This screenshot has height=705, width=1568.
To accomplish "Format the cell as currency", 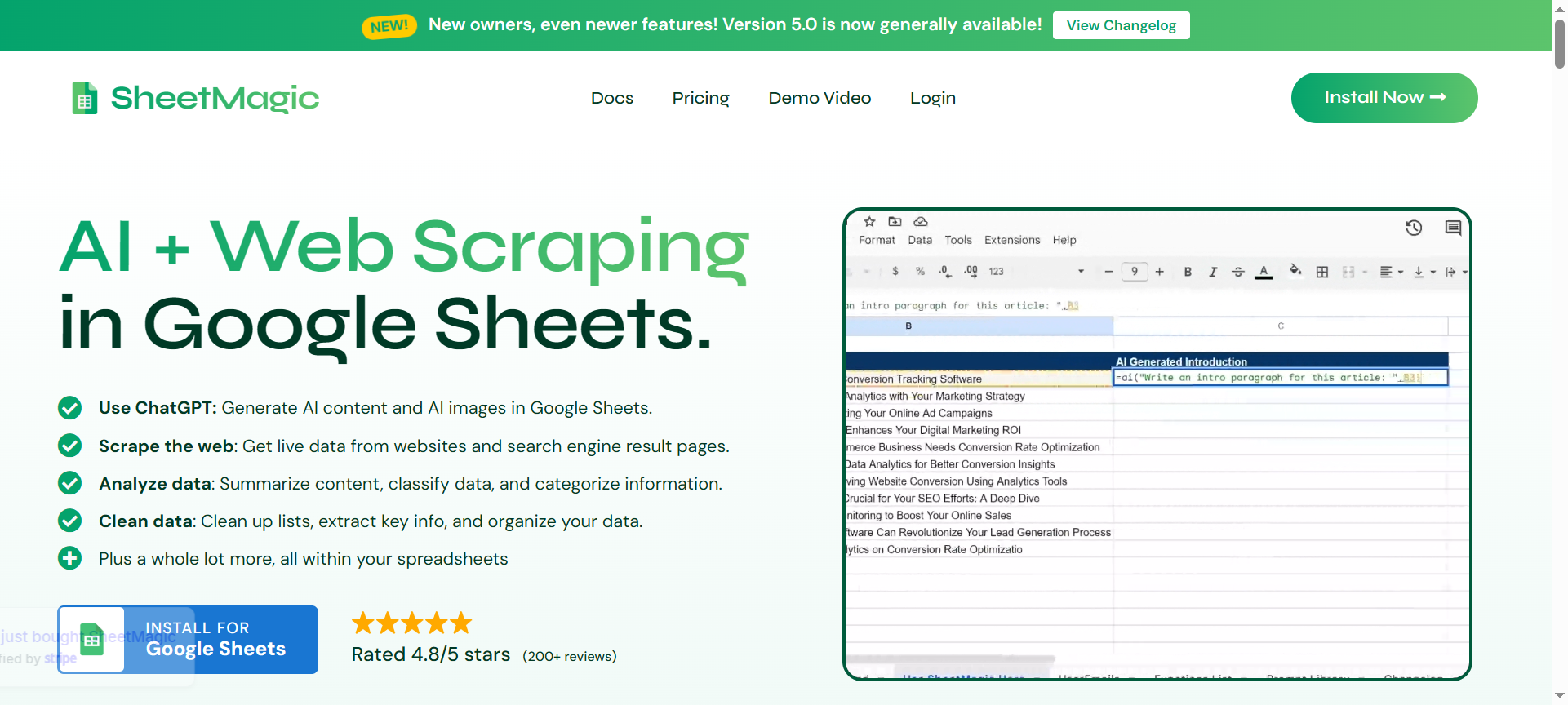I will pos(895,271).
